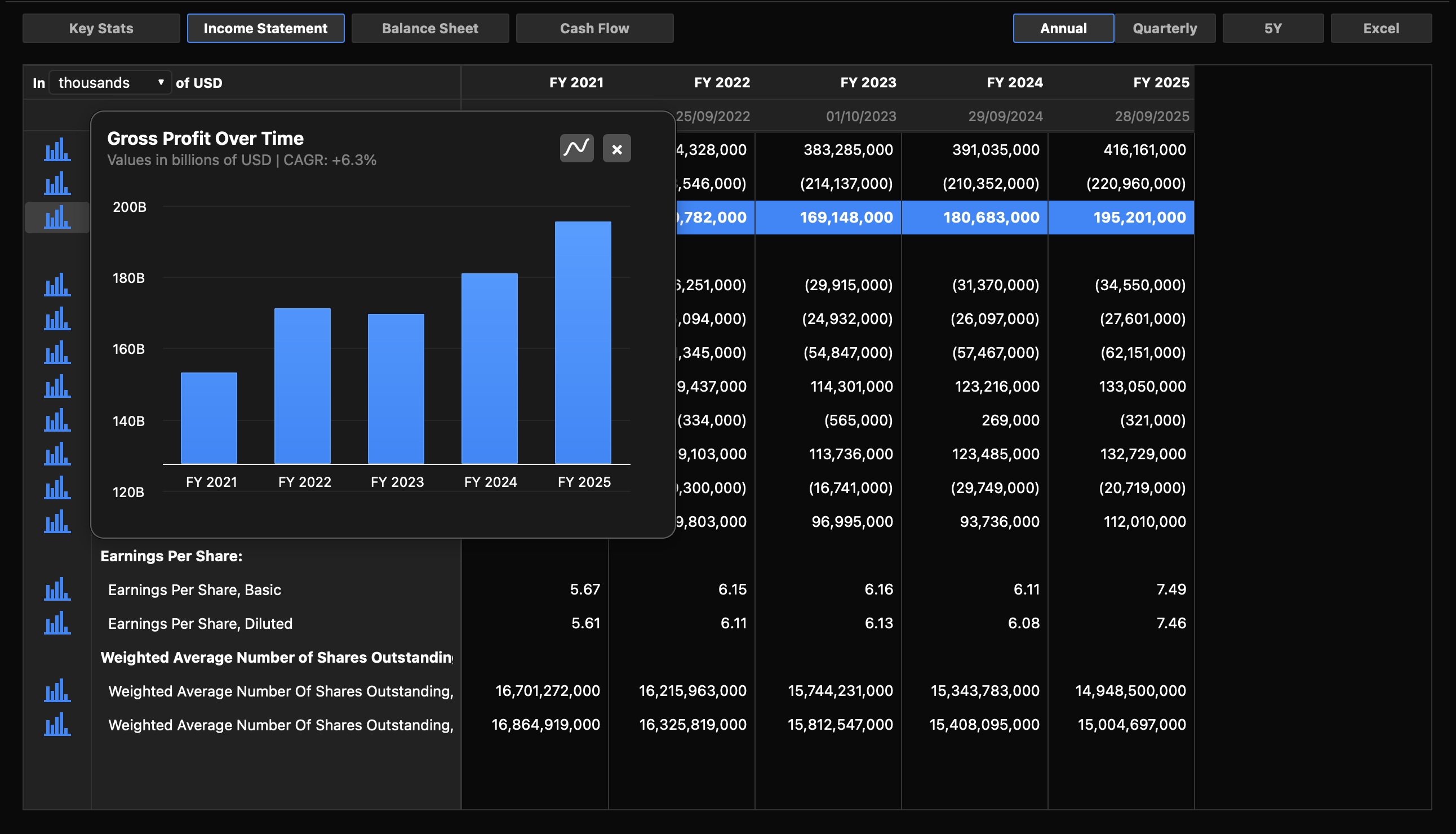Click the chart icon beside Earnings Per Share, Basic

point(57,590)
